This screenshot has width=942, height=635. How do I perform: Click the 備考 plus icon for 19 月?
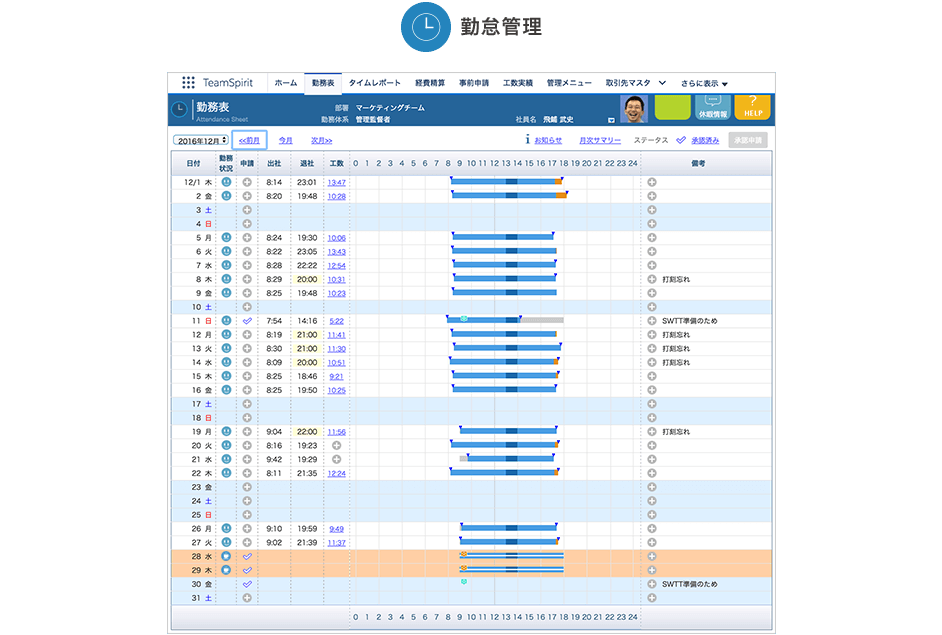point(652,431)
